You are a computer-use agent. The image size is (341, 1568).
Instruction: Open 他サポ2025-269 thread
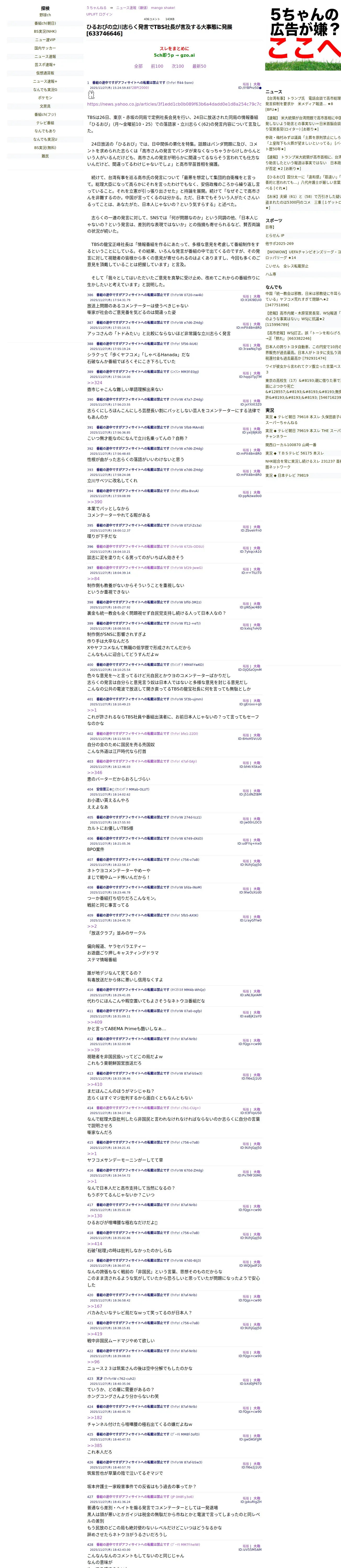(280, 244)
